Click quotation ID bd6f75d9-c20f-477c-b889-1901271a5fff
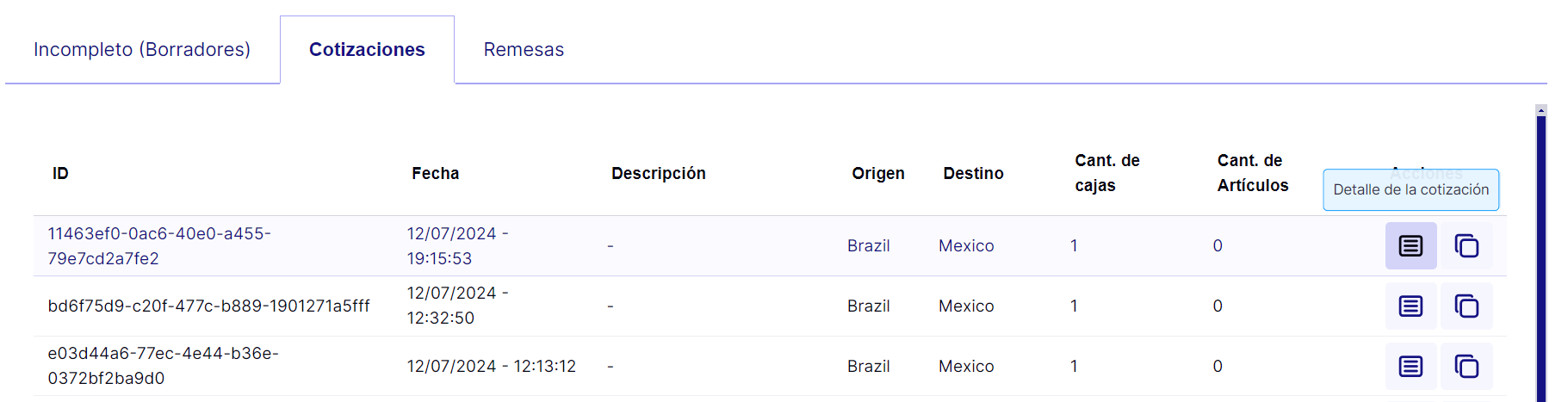The image size is (1568, 402). pos(208,306)
